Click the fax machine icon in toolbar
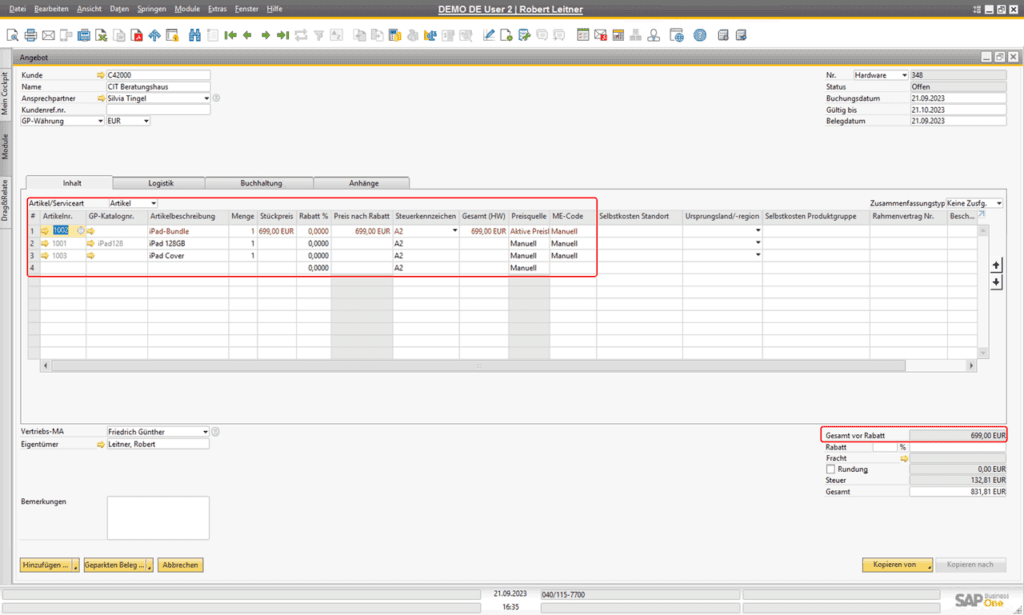The width and height of the screenshot is (1024, 615). (x=84, y=35)
